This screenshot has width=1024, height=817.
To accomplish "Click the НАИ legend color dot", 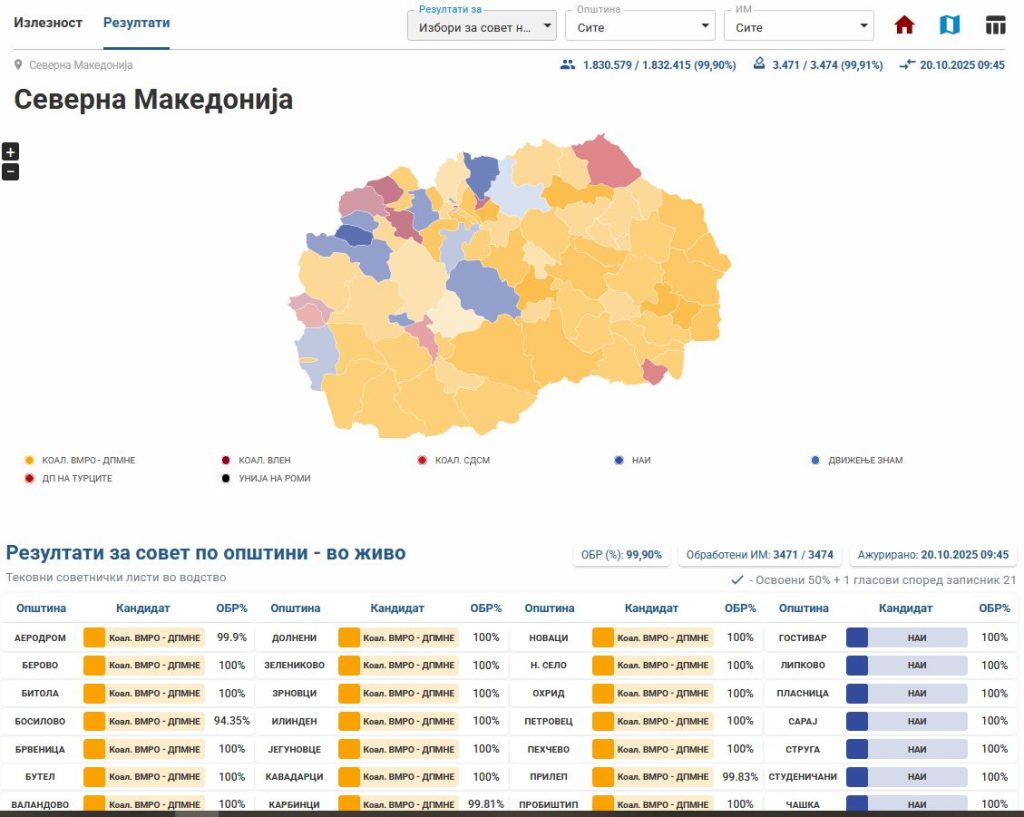I will click(x=619, y=460).
